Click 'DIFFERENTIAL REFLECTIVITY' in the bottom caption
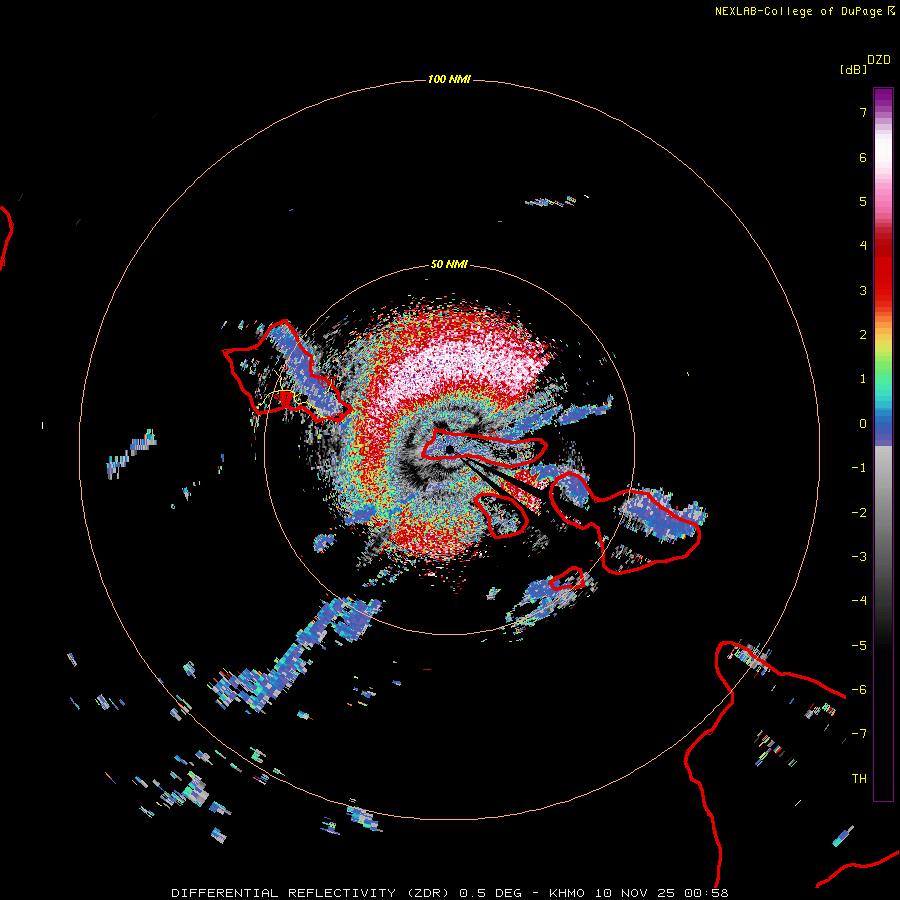The width and height of the screenshot is (900, 900). click(x=284, y=893)
